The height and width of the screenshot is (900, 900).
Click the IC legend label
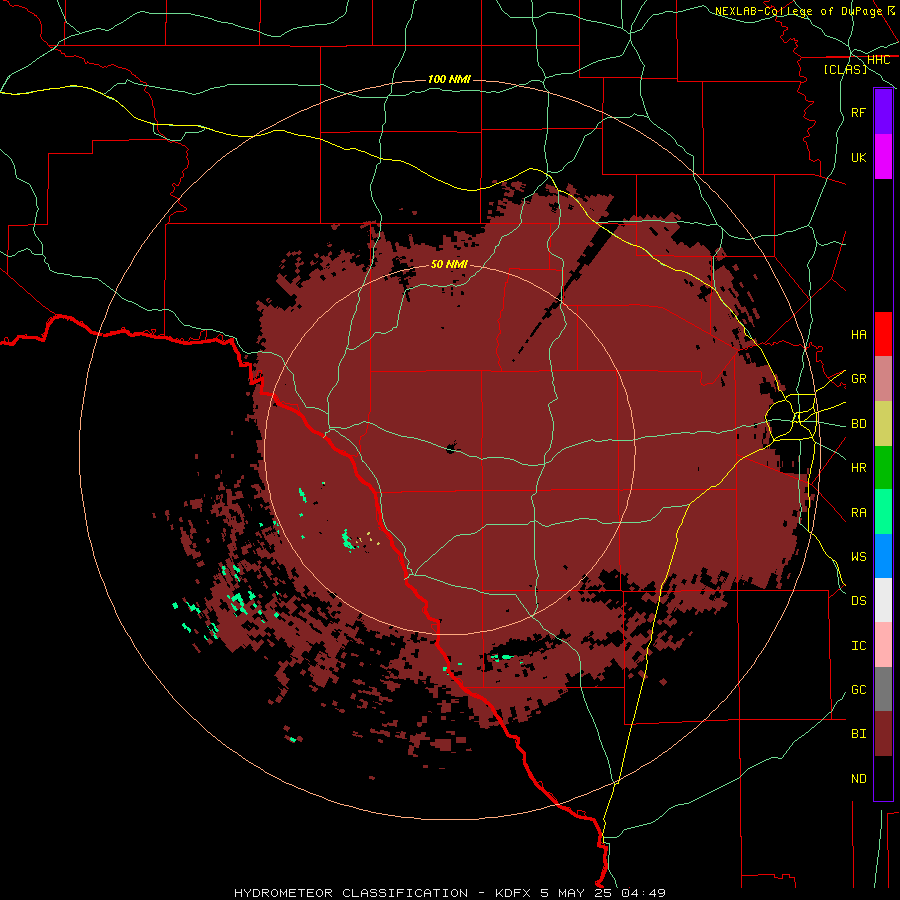coord(859,645)
